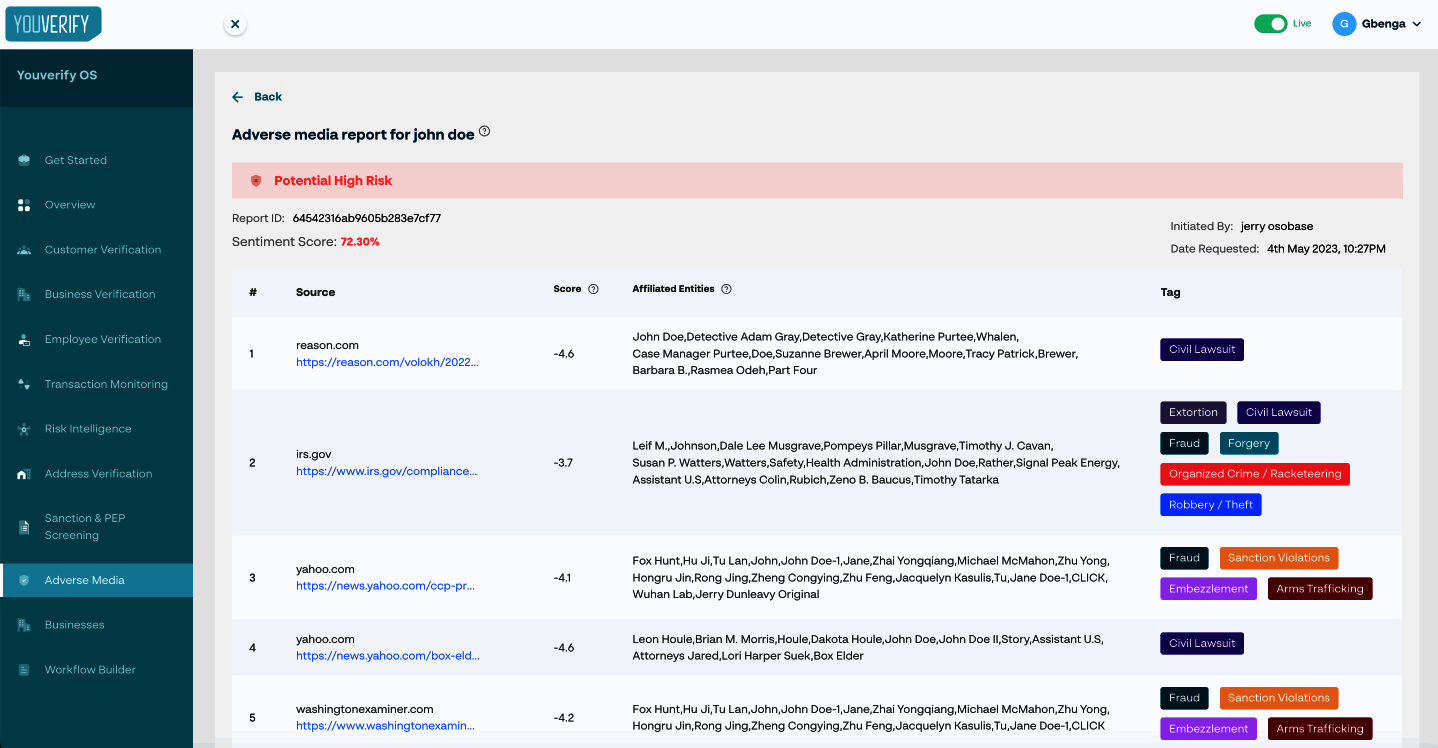The image size is (1438, 748).
Task: Click the red Organized Crime / Racketeering tag
Action: coord(1255,474)
